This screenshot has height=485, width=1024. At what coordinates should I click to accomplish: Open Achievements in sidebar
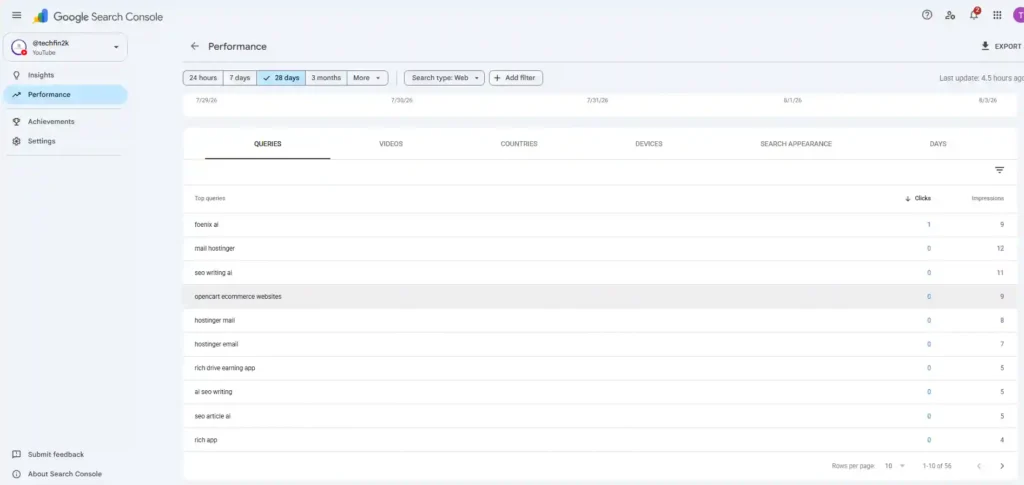coord(64,121)
